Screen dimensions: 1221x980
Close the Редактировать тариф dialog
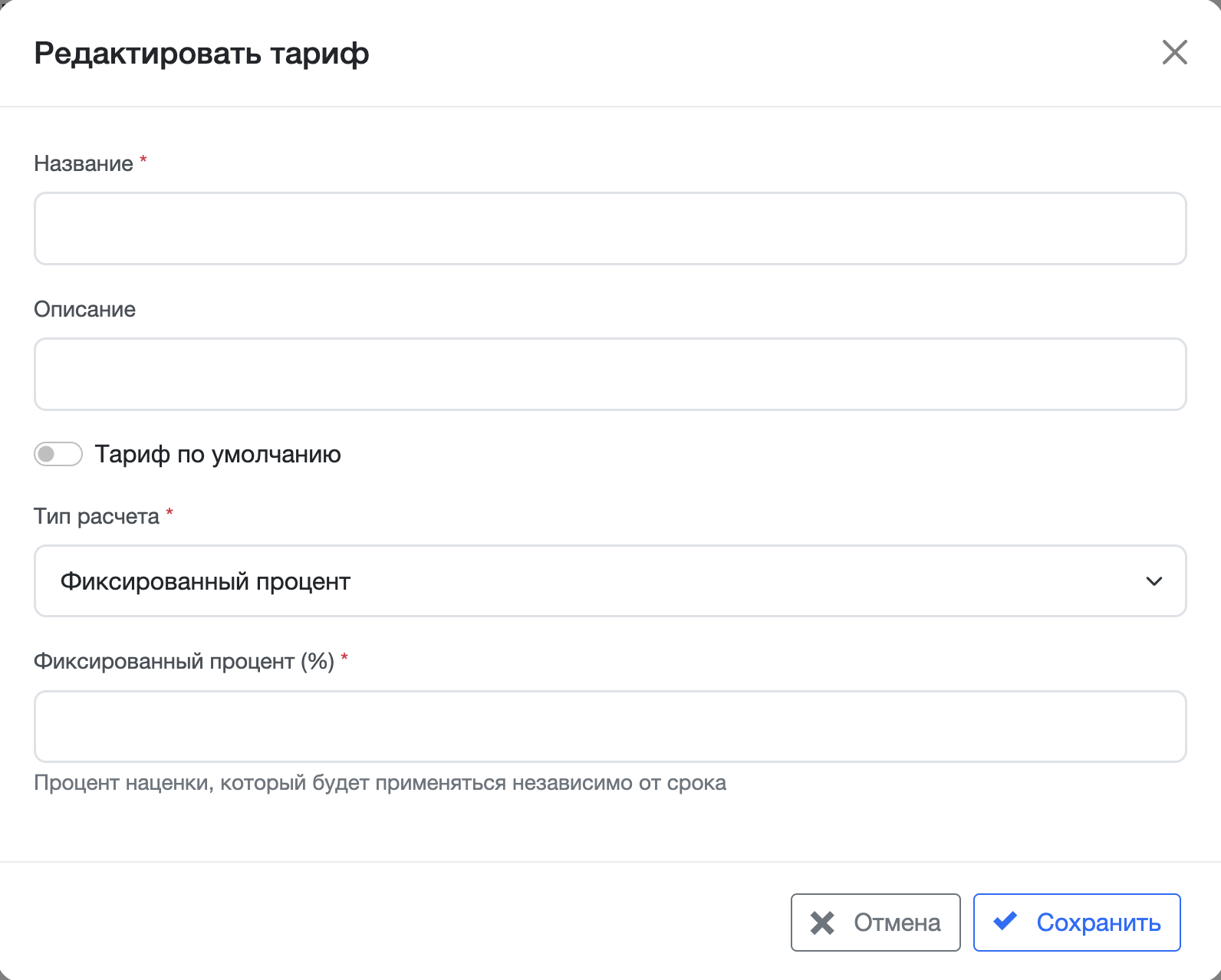[1174, 53]
